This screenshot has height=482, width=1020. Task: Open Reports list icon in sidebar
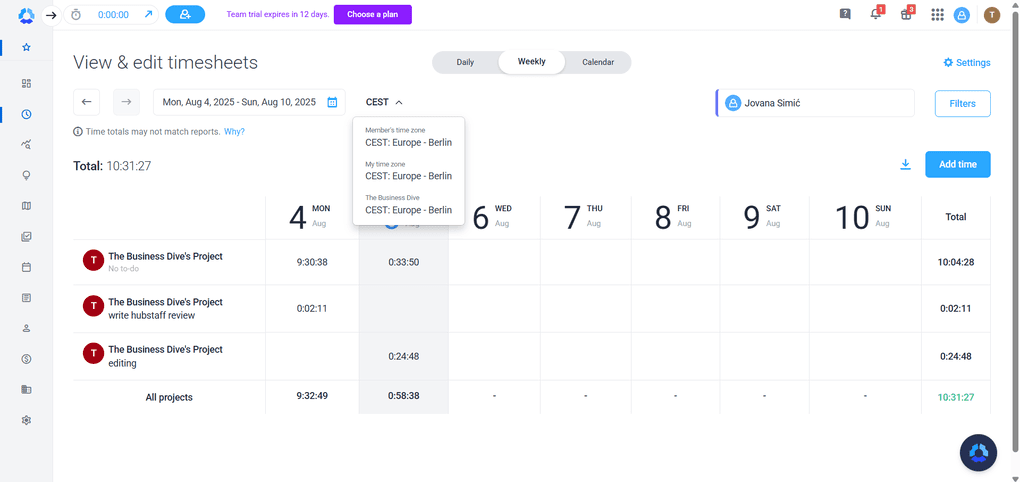(26, 298)
